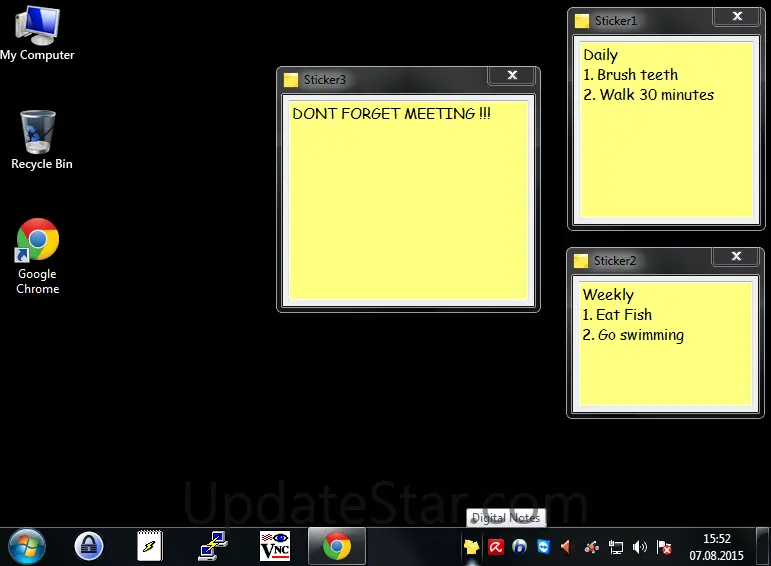Click the Sticker2 title bar text

(x=615, y=261)
